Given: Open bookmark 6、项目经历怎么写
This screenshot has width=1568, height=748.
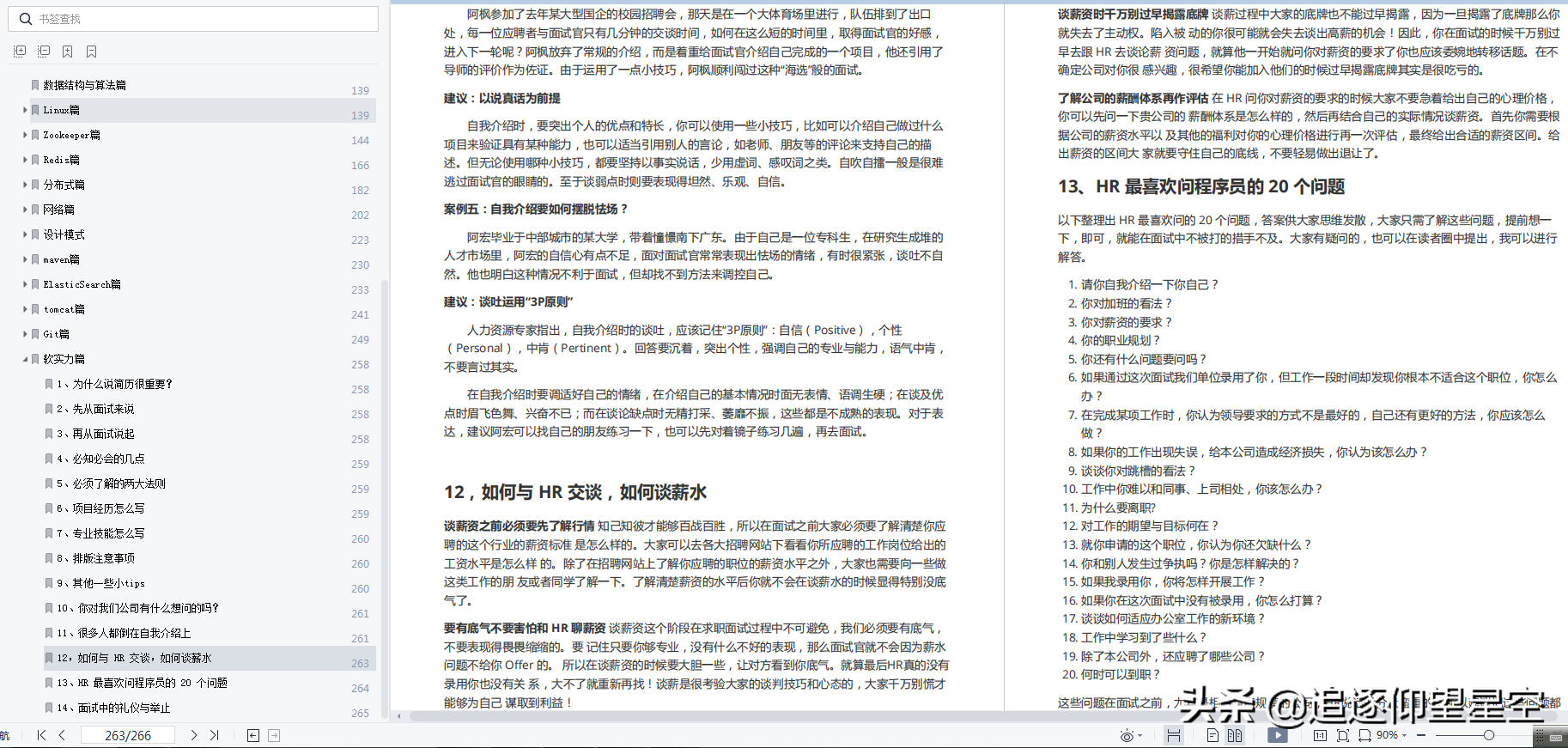Looking at the screenshot, I should [x=100, y=508].
